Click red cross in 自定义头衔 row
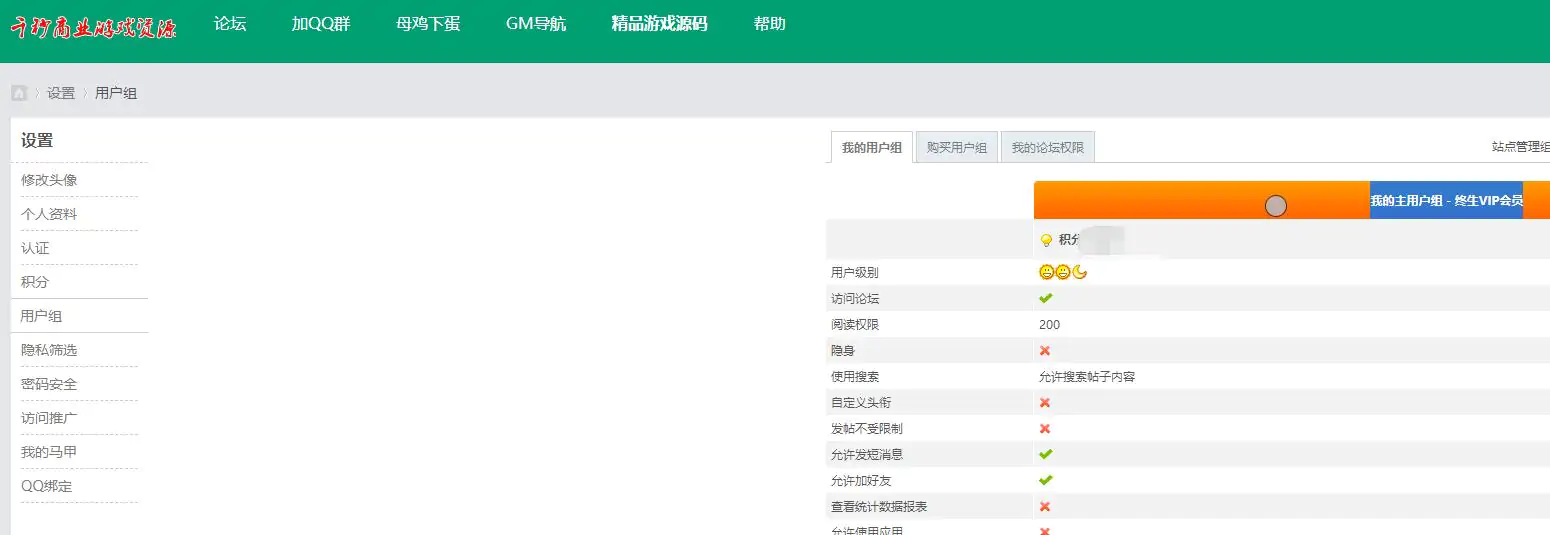The image size is (1550, 535). pos(1045,402)
